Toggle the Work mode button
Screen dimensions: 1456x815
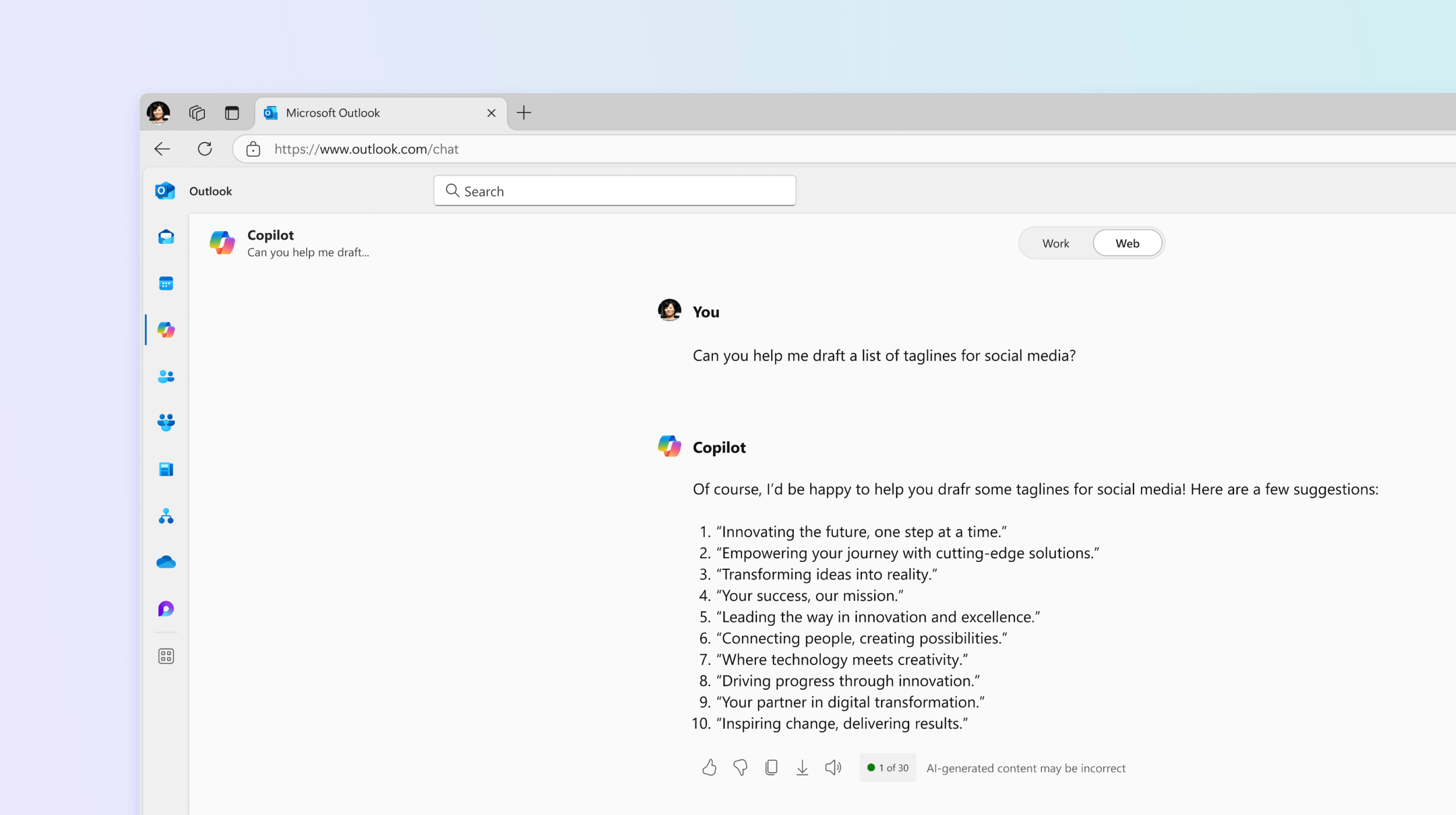tap(1056, 243)
